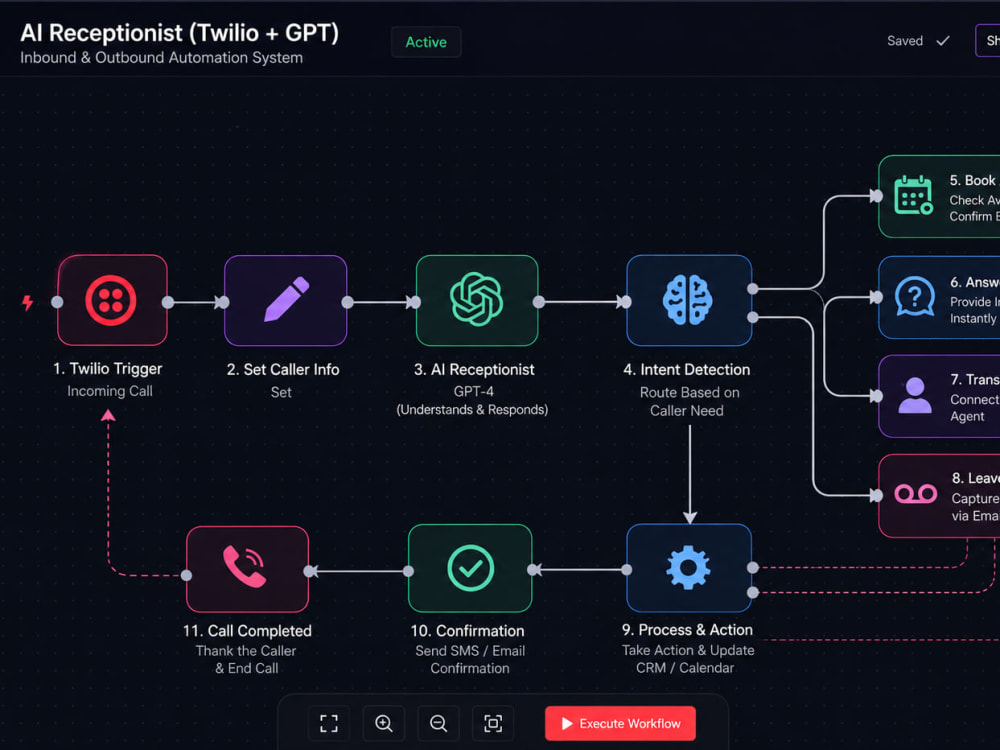Image resolution: width=1000 pixels, height=750 pixels.
Task: Open the Process & Action gear node
Action: (x=689, y=568)
